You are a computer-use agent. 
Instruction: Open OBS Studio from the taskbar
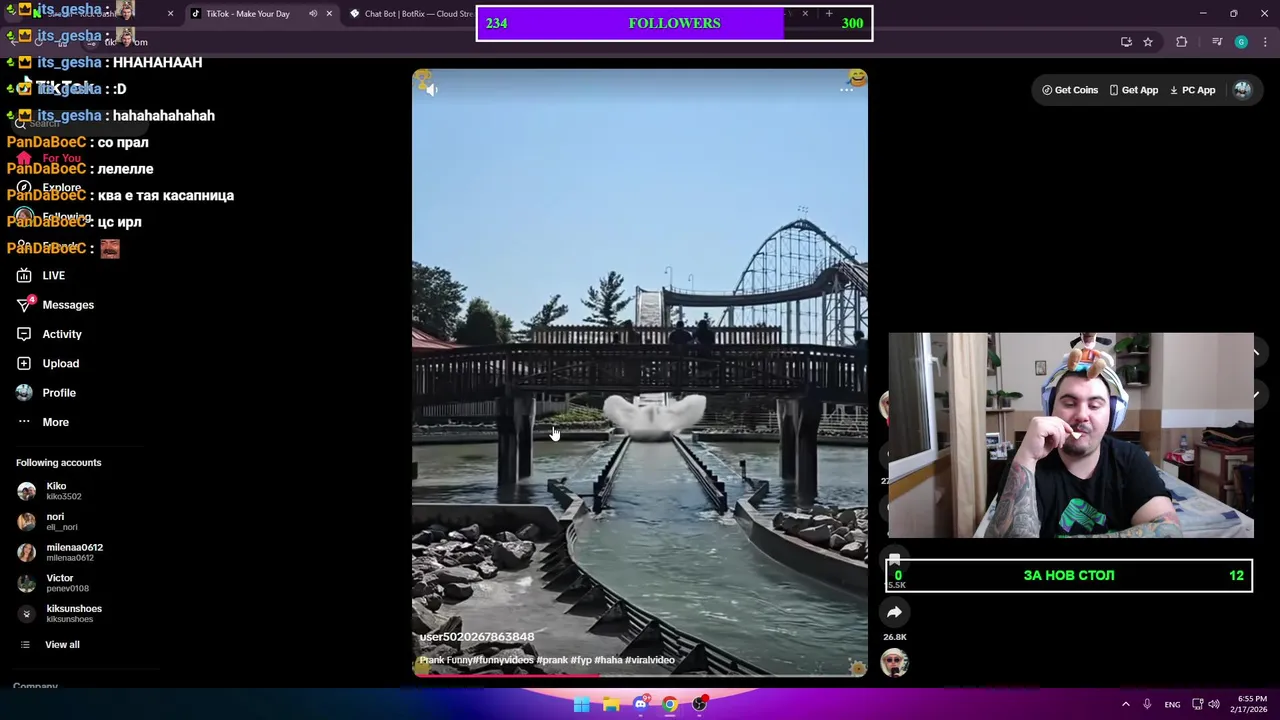700,704
